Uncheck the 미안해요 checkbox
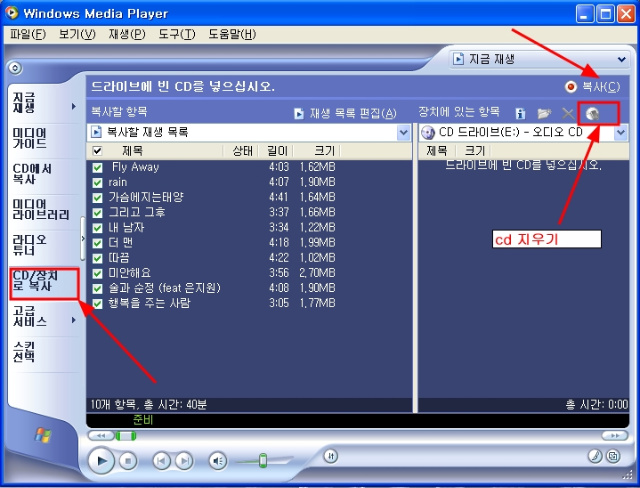Image resolution: width=640 pixels, height=488 pixels. coord(97,273)
